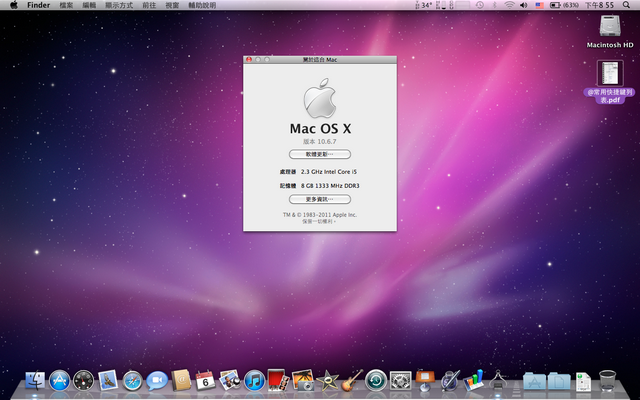Click the 8 GB 1333 MHz DDR3 text
Image resolution: width=640 pixels, height=400 pixels.
pos(330,186)
